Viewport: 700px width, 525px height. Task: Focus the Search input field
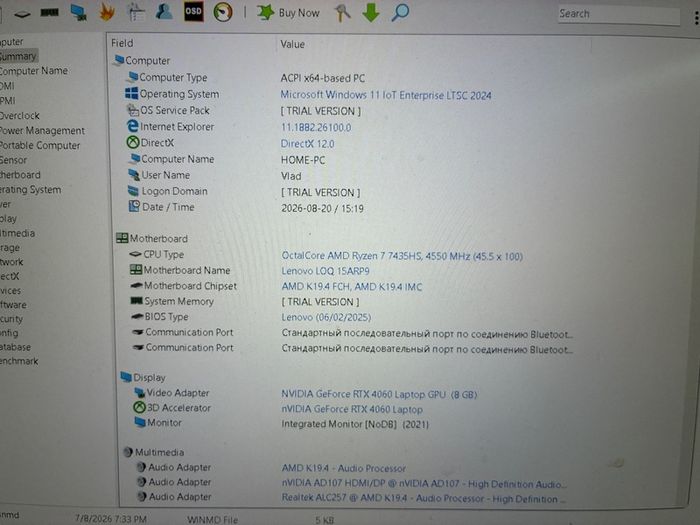pyautogui.click(x=619, y=14)
